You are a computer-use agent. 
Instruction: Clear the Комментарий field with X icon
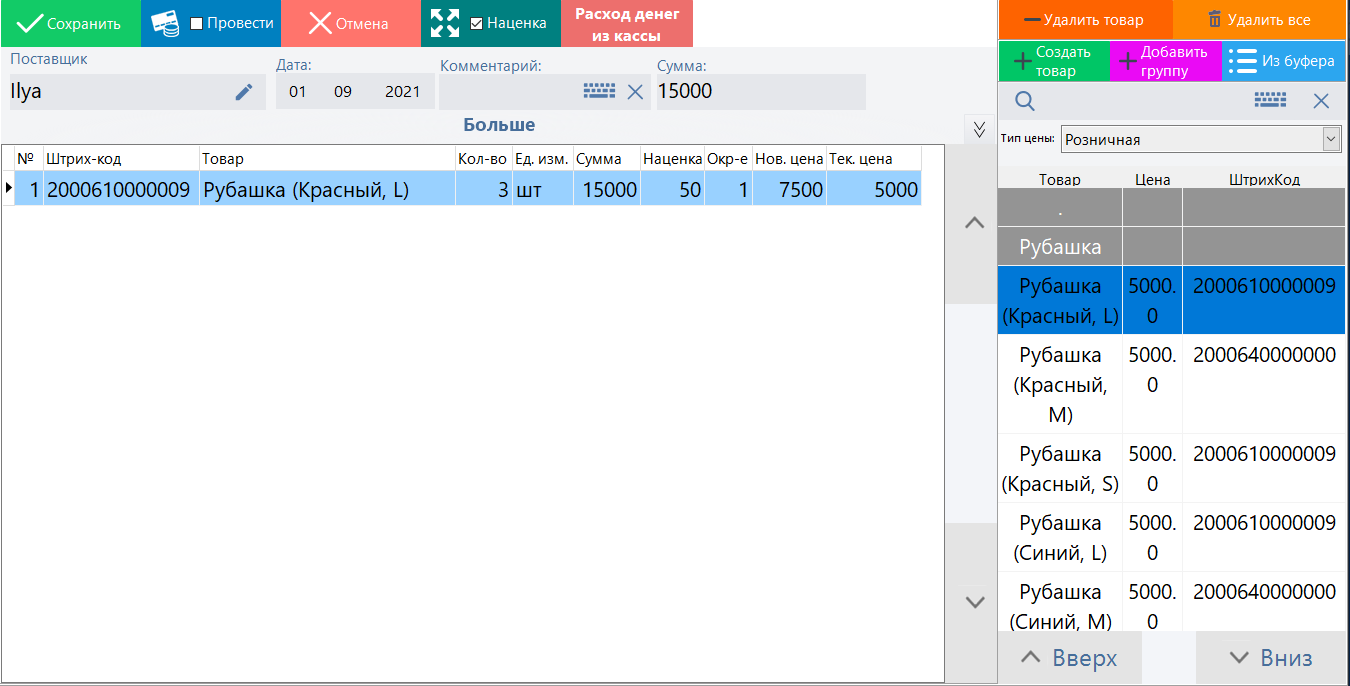point(635,92)
